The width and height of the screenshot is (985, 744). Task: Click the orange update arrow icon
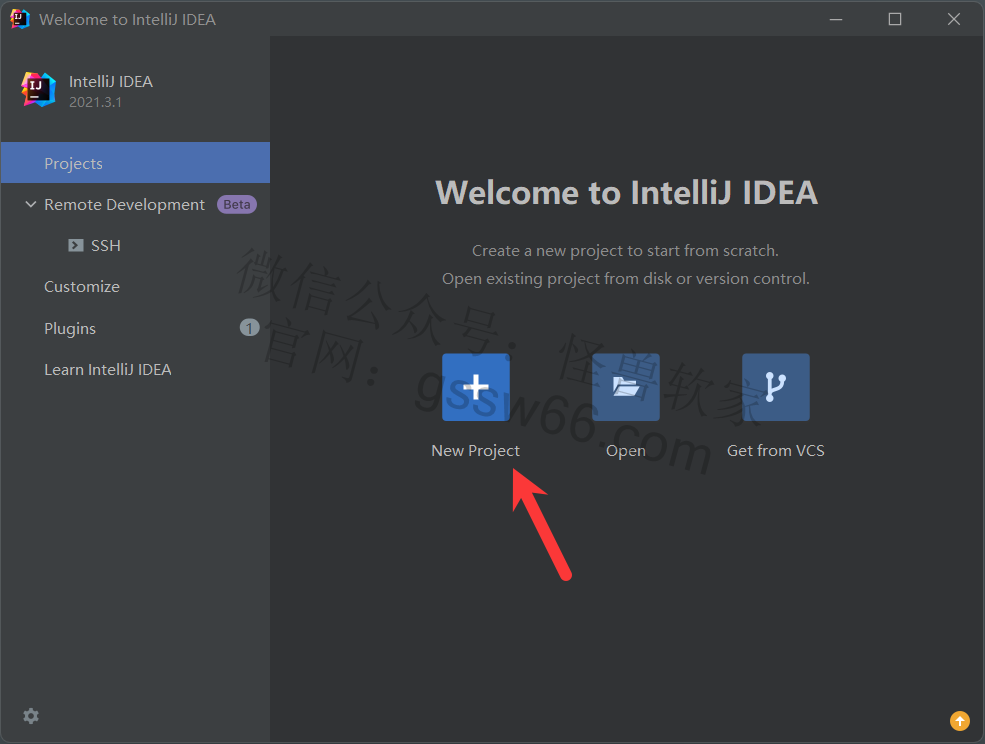959,720
